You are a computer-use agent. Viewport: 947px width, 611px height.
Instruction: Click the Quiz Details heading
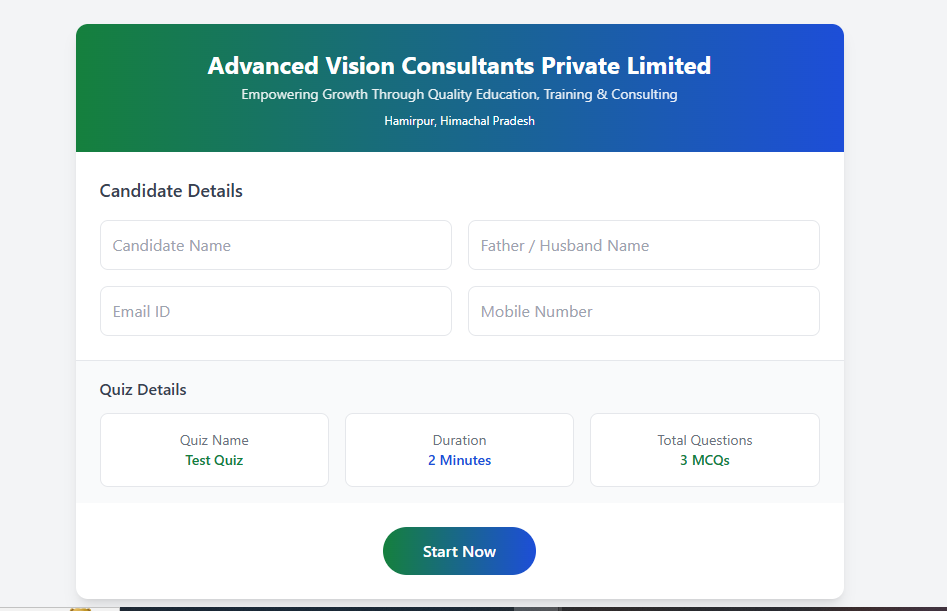click(143, 390)
